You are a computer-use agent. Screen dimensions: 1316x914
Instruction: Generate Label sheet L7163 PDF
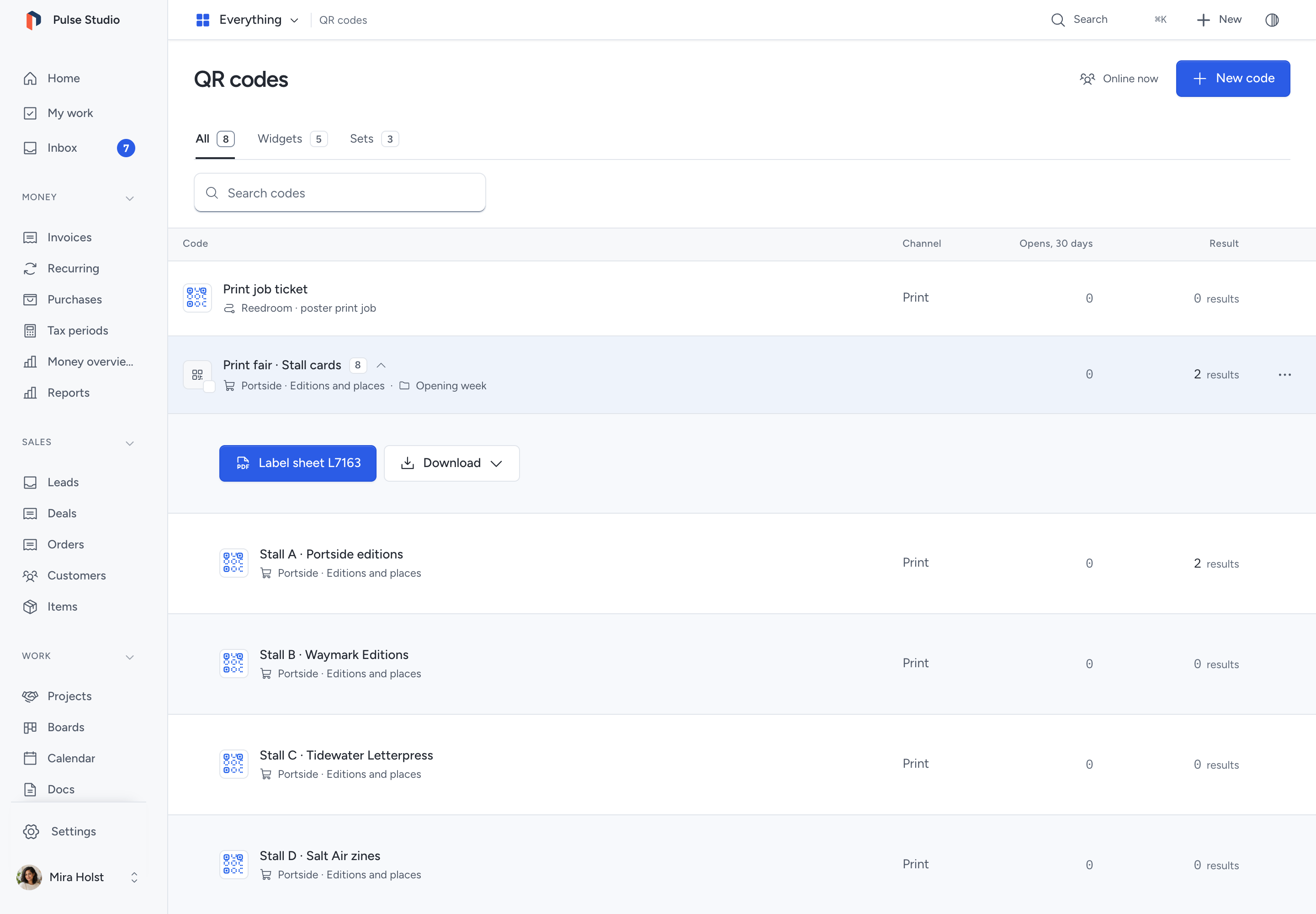(x=298, y=463)
